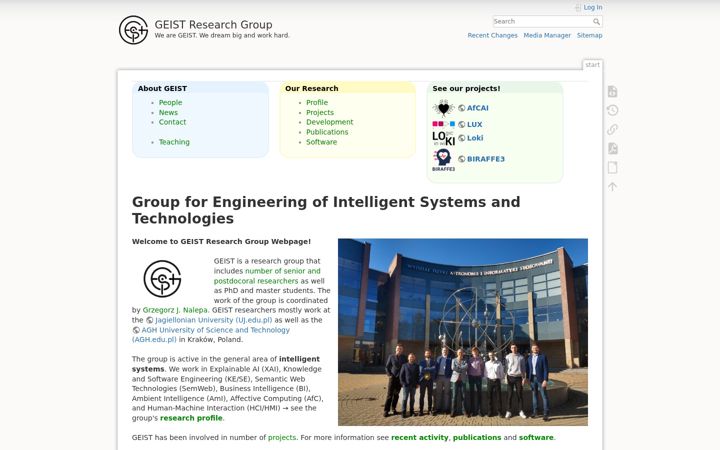Export page to PDF icon
720x450 pixels.
pos(612,148)
